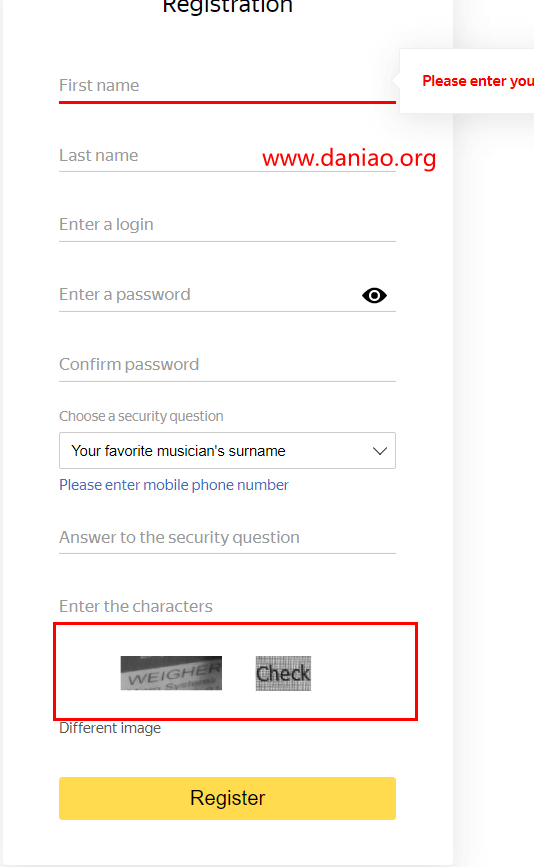This screenshot has height=867, width=534.
Task: Select the 'Enter a login' field
Action: click(227, 224)
